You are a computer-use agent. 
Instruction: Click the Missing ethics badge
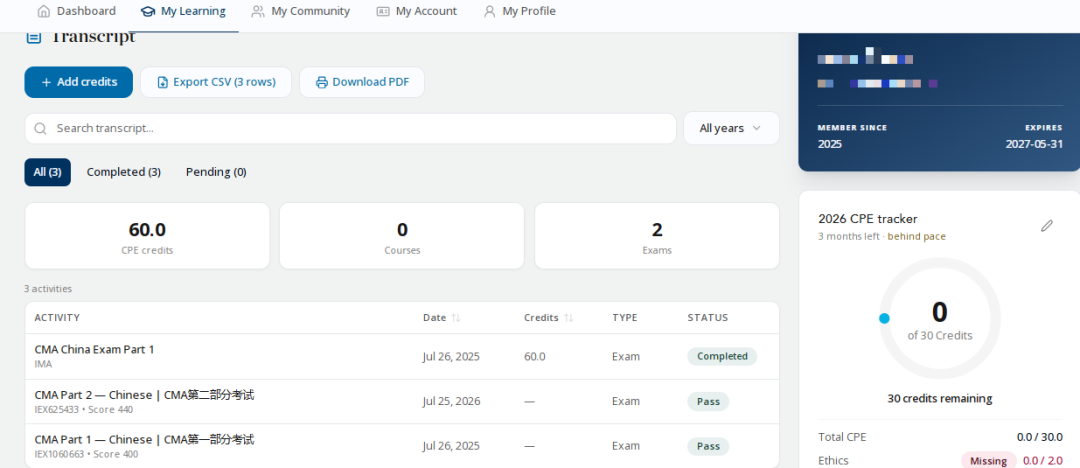988,461
